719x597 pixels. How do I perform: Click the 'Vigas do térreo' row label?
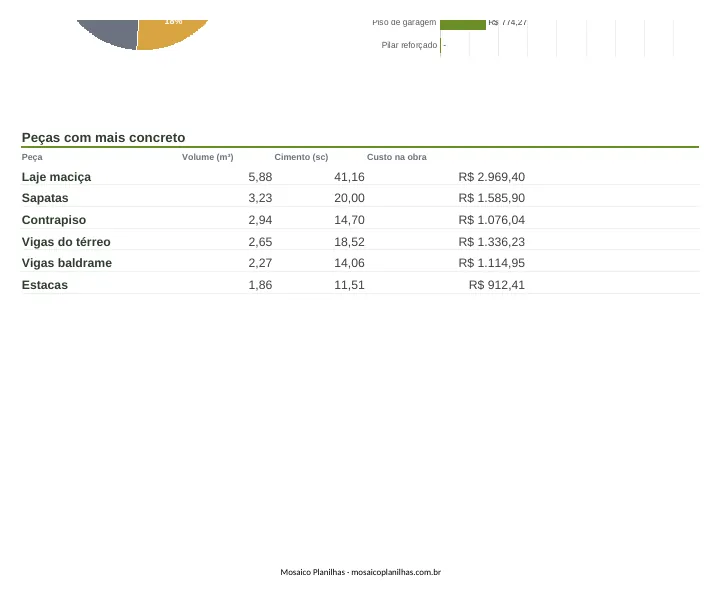click(66, 242)
